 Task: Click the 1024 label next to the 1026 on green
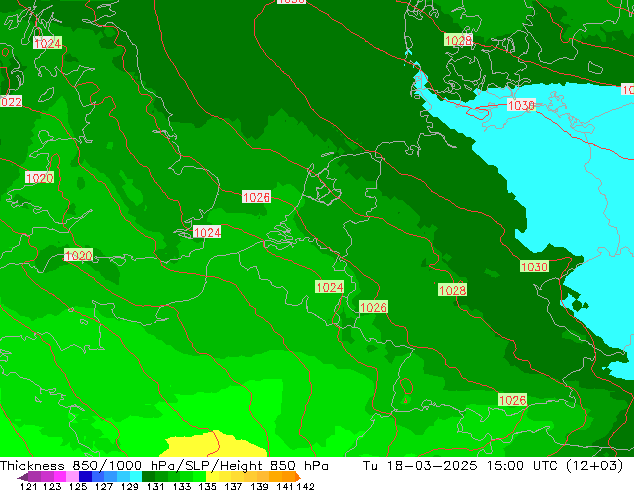click(330, 287)
